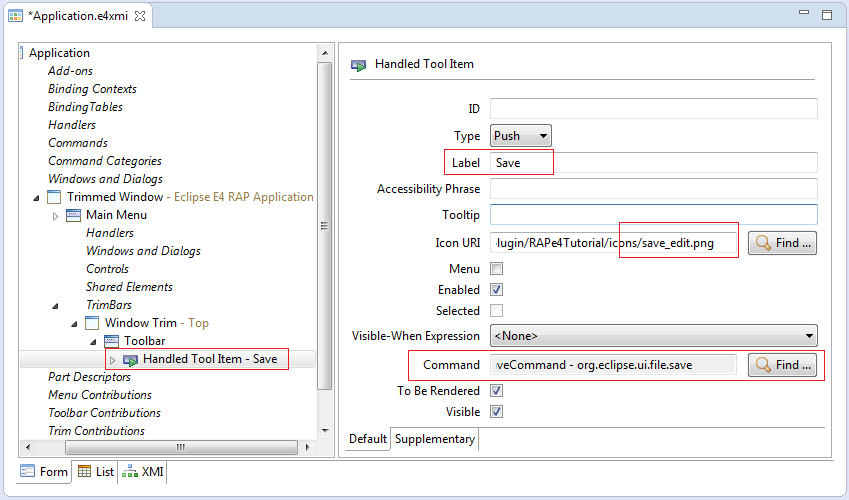Select Trim Contributions in the tree
This screenshot has width=849, height=500.
point(96,431)
